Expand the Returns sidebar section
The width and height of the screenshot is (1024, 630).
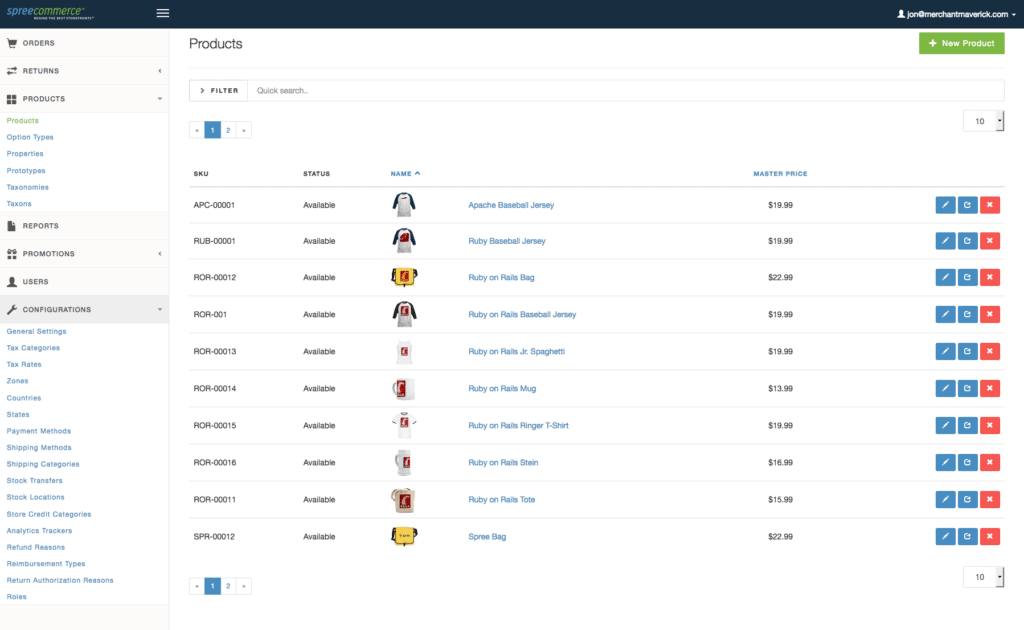point(84,71)
